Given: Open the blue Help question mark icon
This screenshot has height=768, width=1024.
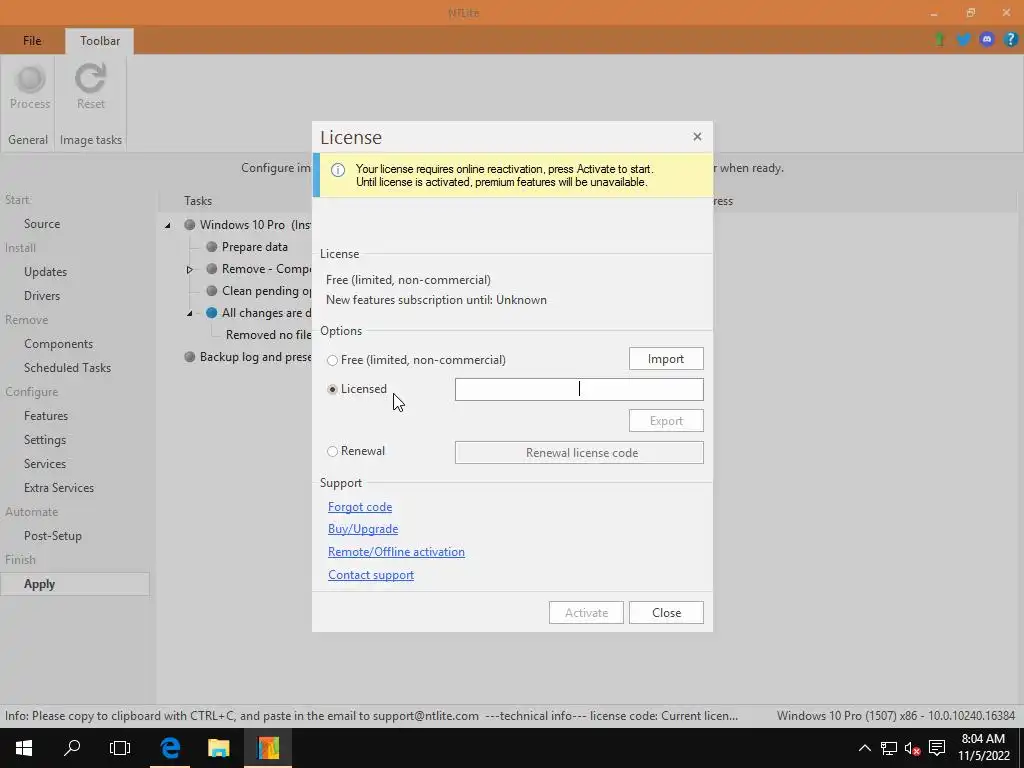Looking at the screenshot, I should (x=1010, y=40).
